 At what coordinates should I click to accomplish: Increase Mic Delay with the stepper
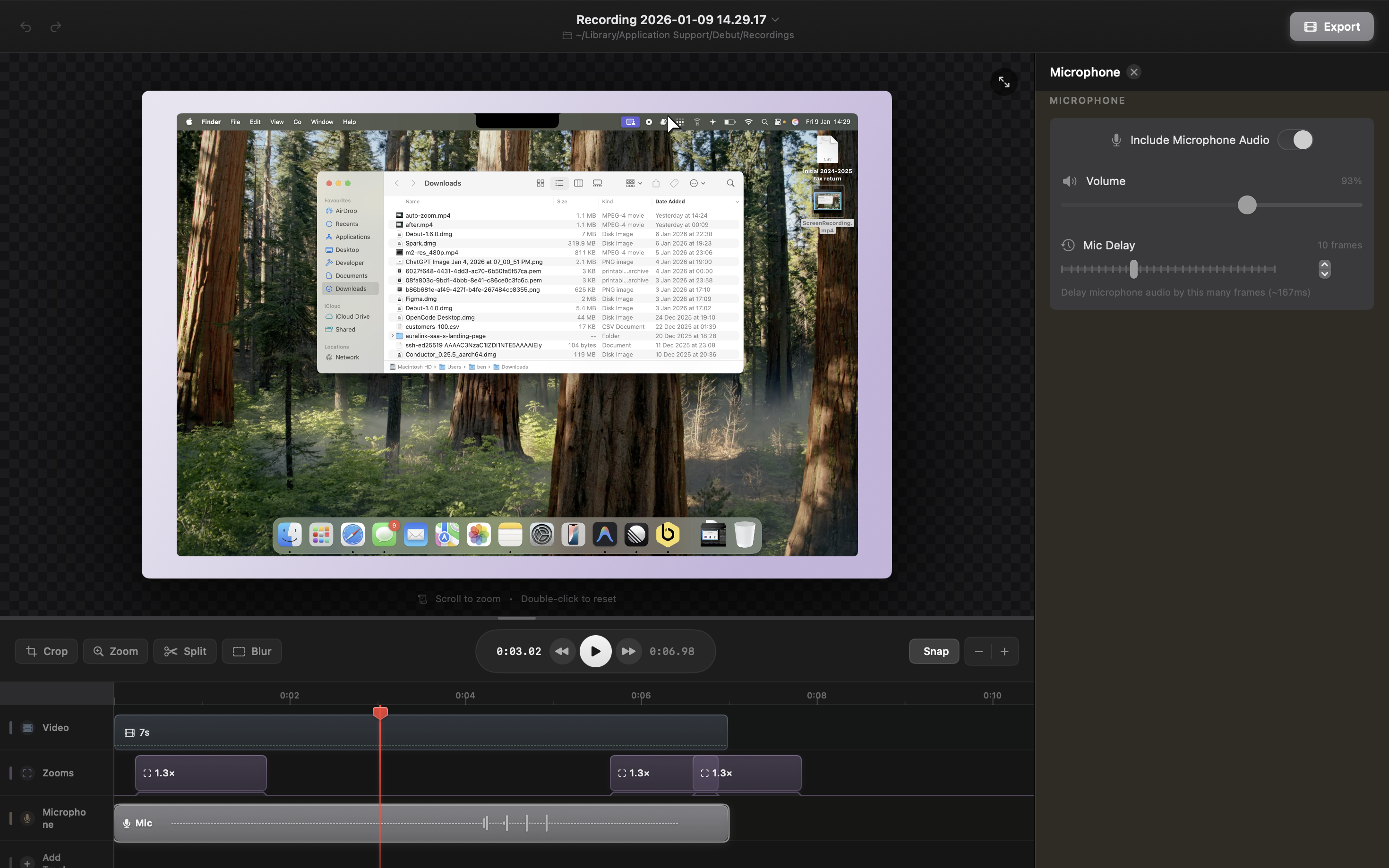[x=1324, y=264]
